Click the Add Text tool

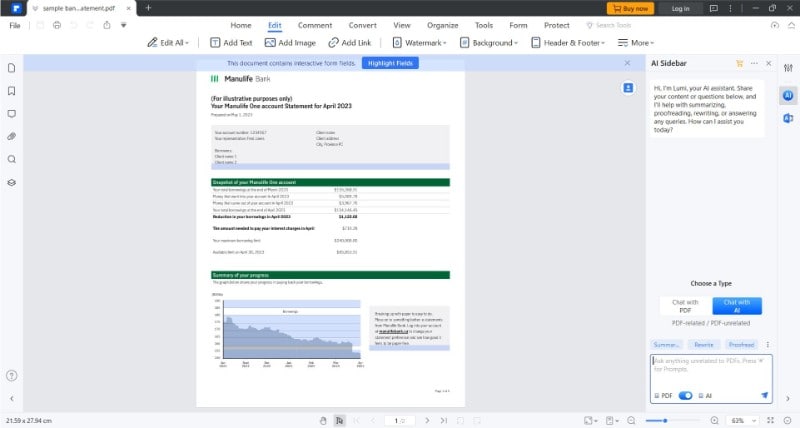click(231, 43)
